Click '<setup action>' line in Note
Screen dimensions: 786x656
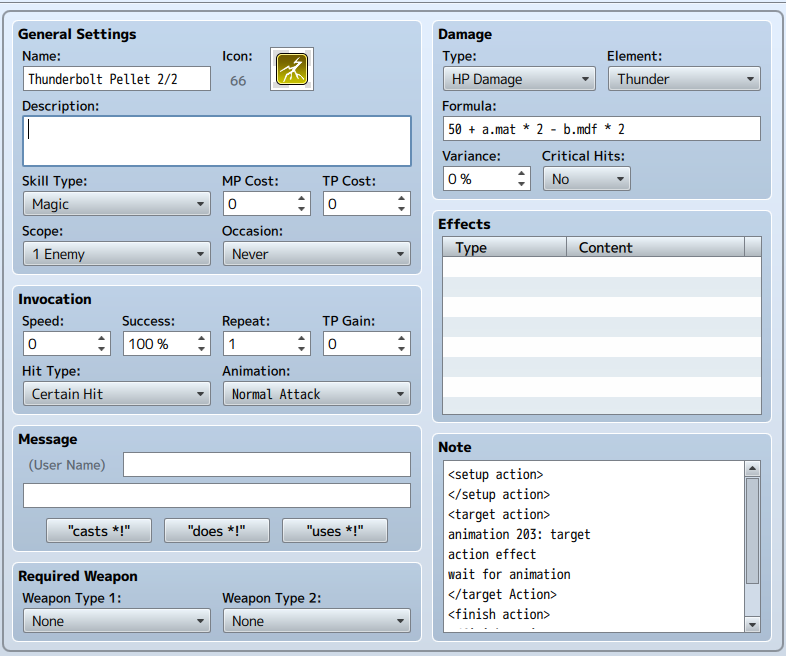(495, 475)
